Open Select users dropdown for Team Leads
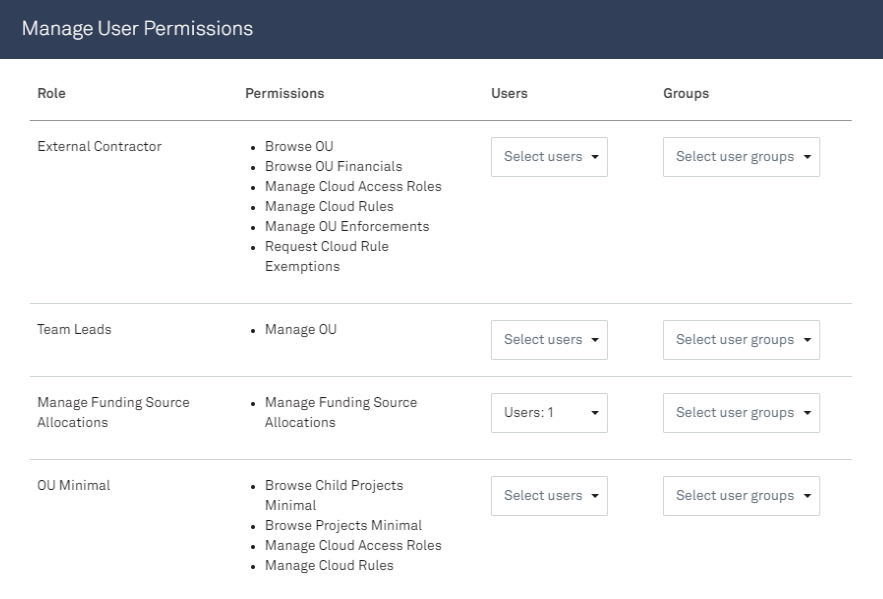Viewport: 883px width, 599px height. click(x=549, y=340)
